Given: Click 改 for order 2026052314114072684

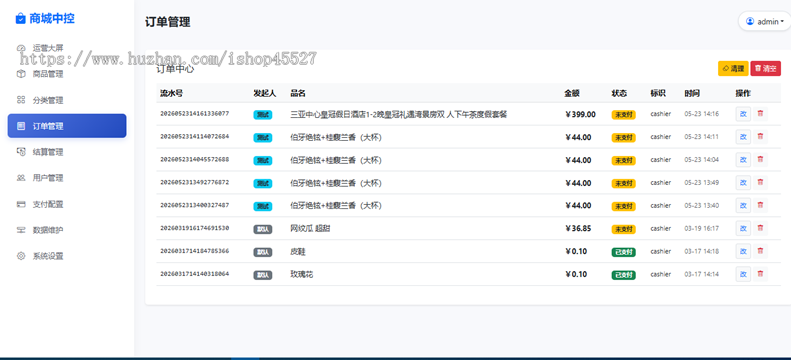Looking at the screenshot, I should pos(743,137).
